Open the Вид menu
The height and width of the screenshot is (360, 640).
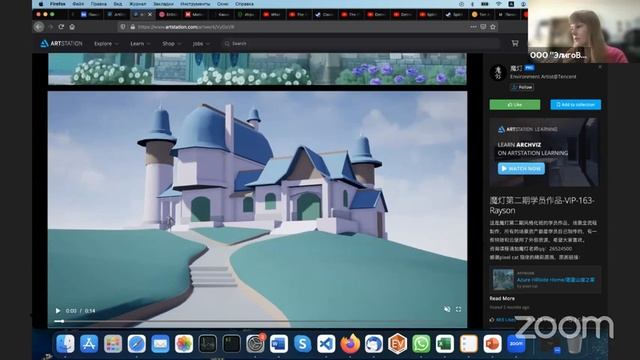click(118, 4)
